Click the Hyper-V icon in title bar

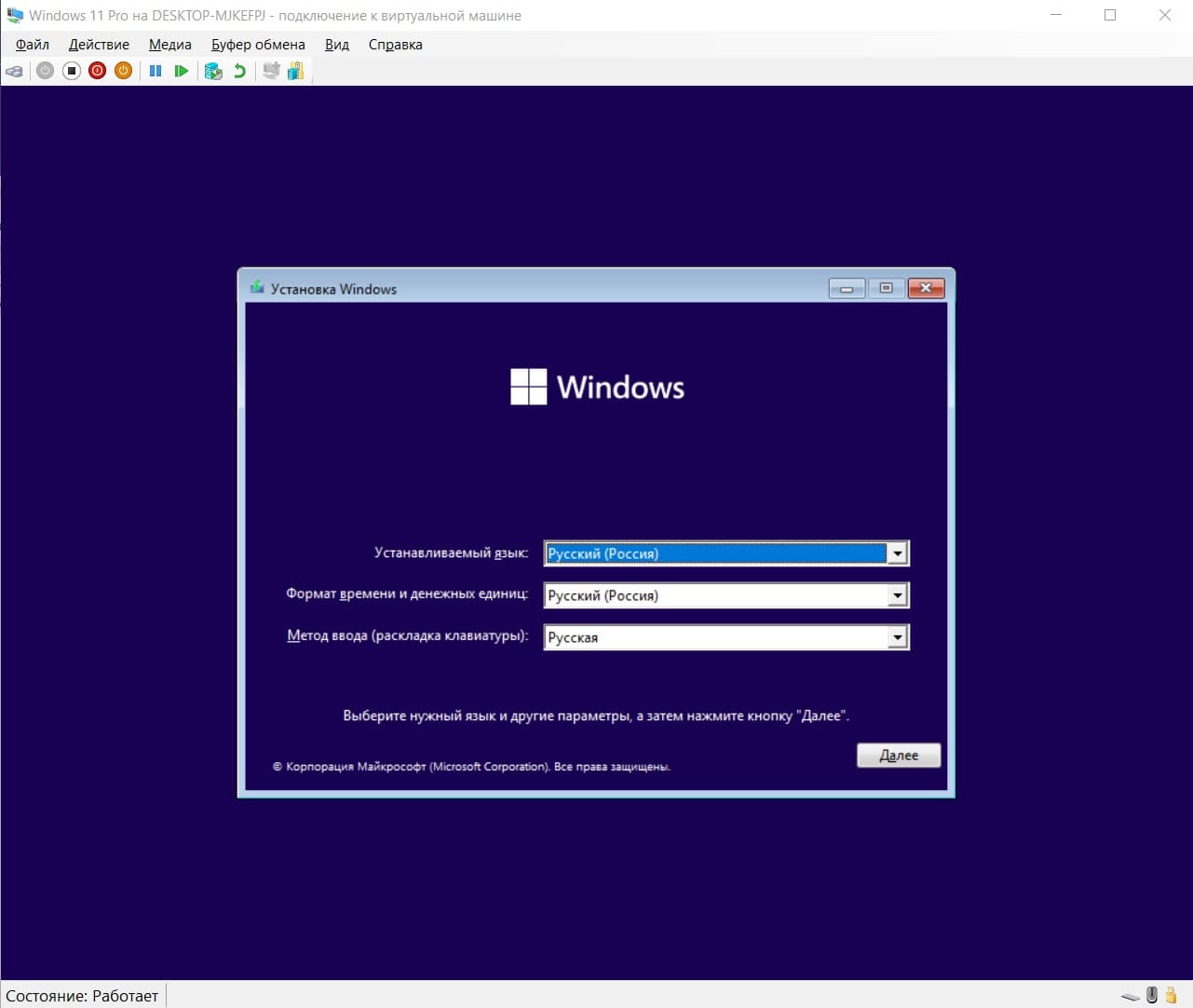point(15,16)
